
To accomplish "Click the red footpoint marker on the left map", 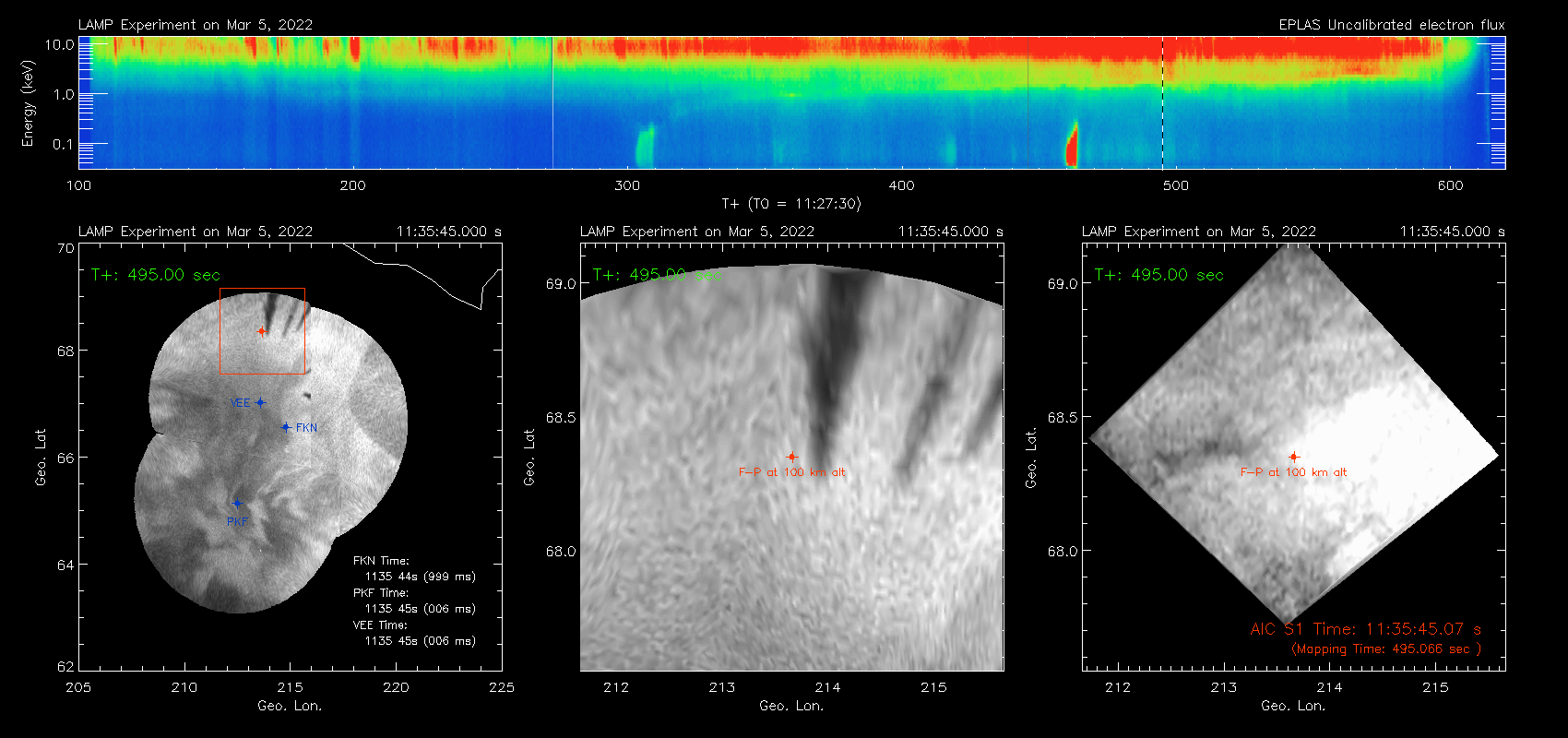I will [x=262, y=331].
